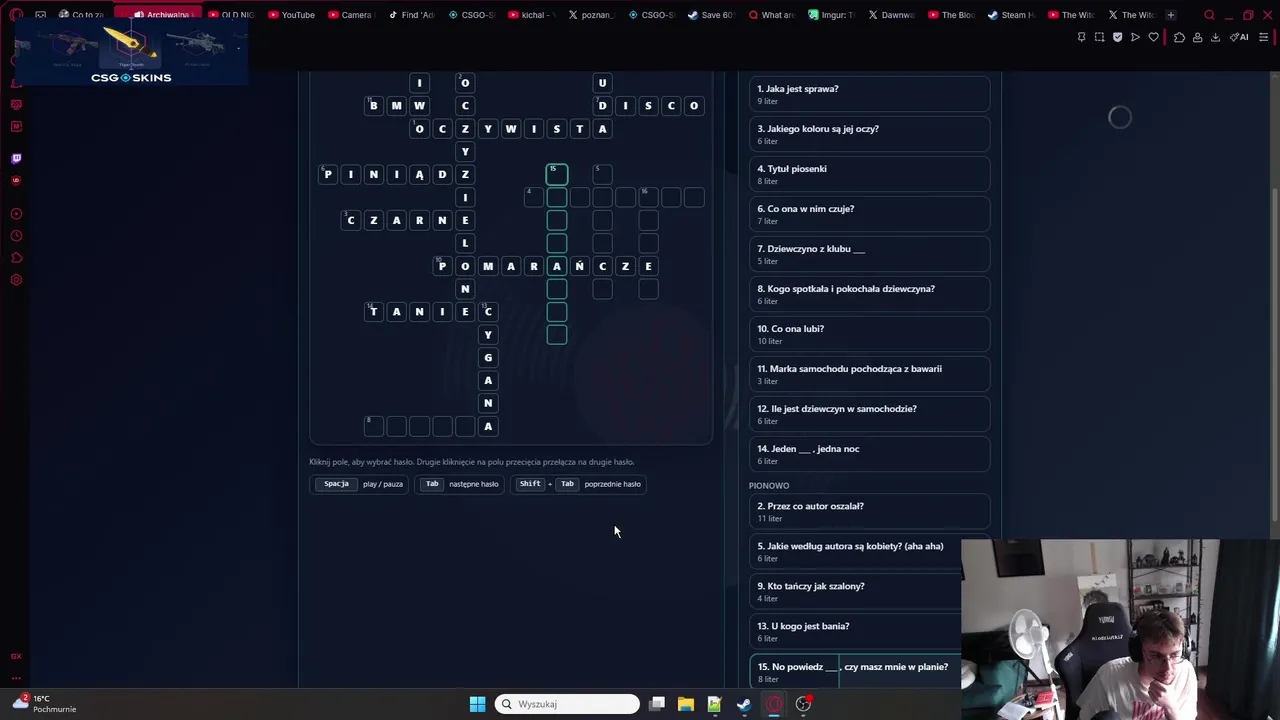Image resolution: width=1280 pixels, height=720 pixels.
Task: Switch to the poznan_ X tab
Action: click(x=591, y=15)
